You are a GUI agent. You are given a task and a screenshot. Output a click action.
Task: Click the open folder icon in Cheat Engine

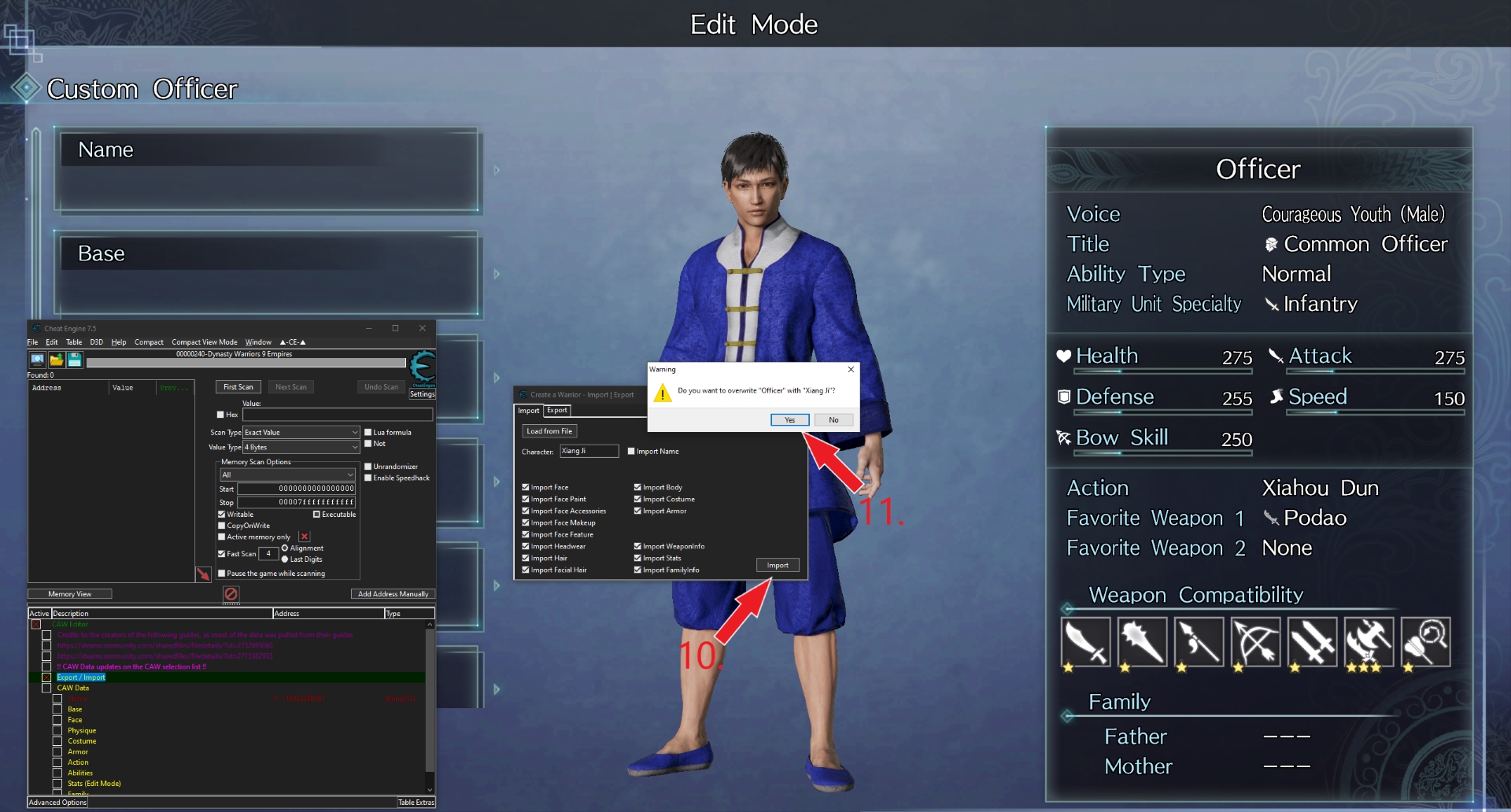pyautogui.click(x=56, y=360)
